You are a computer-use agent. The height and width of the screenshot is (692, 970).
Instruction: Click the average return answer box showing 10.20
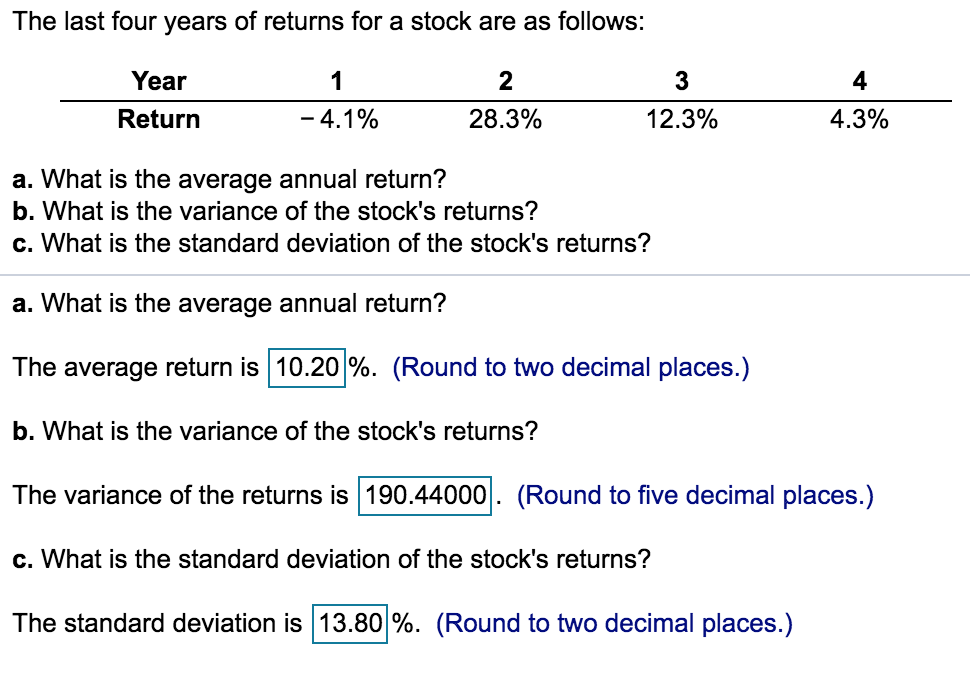[306, 367]
